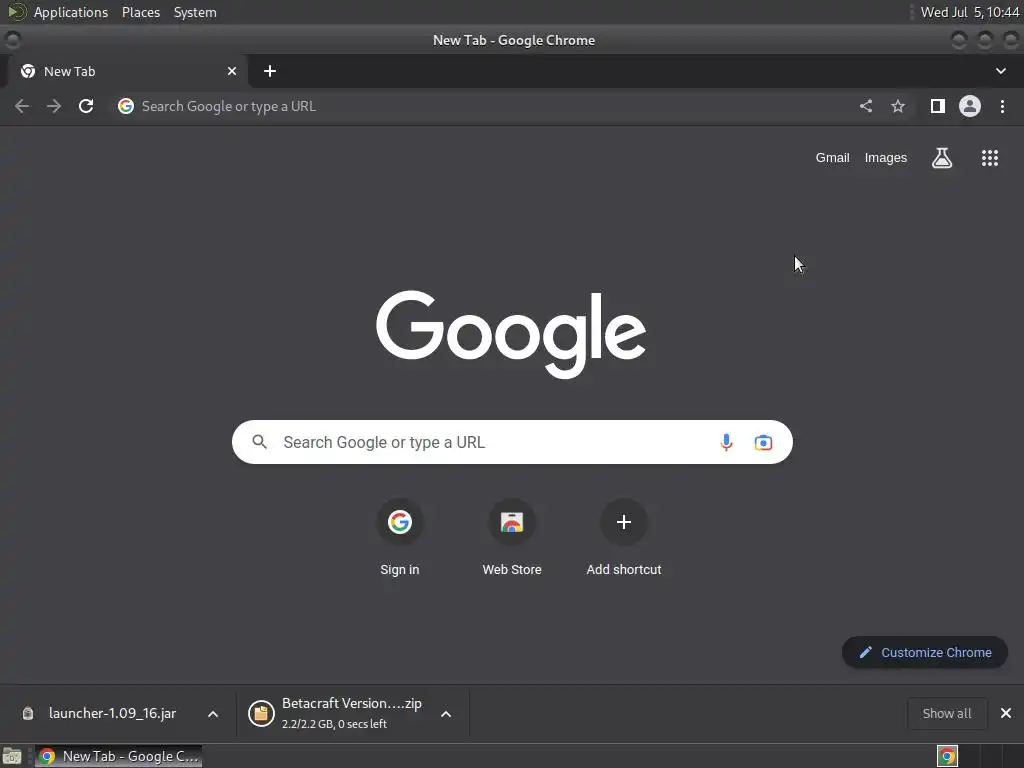Open the Applications menu
This screenshot has width=1024, height=768.
point(71,12)
